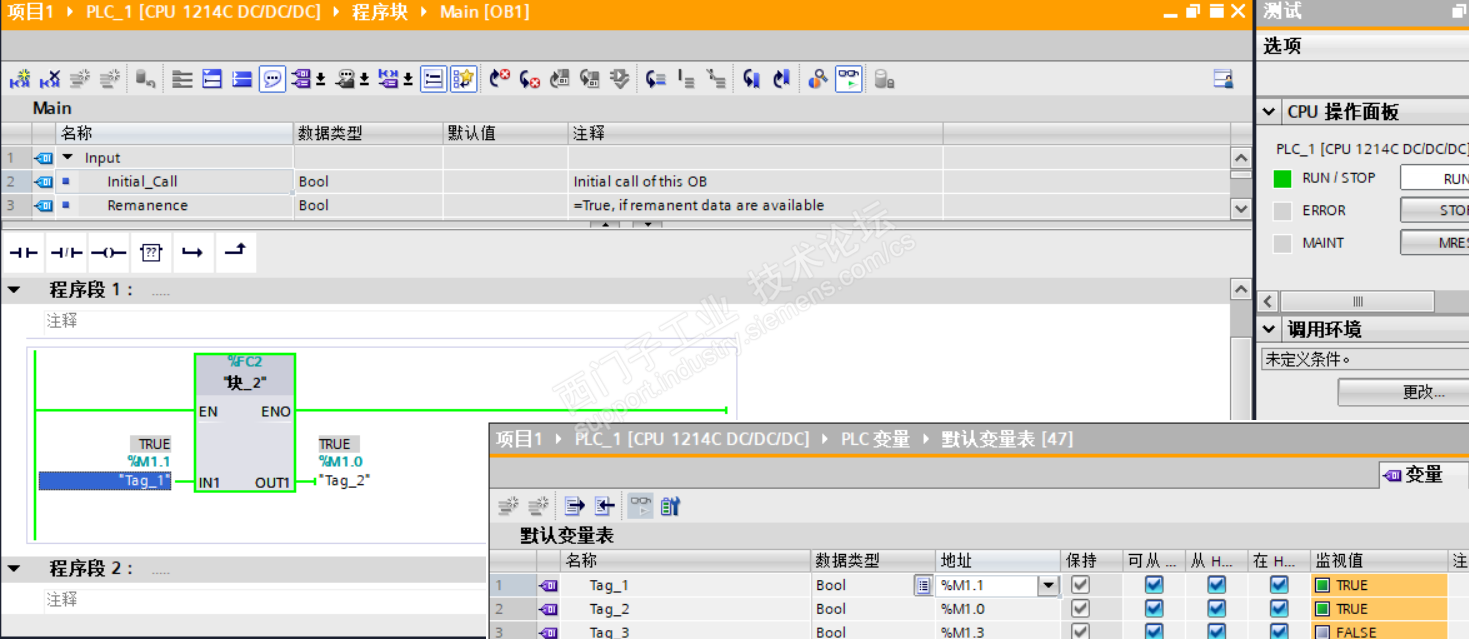This screenshot has width=1469, height=639.
Task: Click PLC 变量 in variable table breadcrumb
Action: coord(875,439)
